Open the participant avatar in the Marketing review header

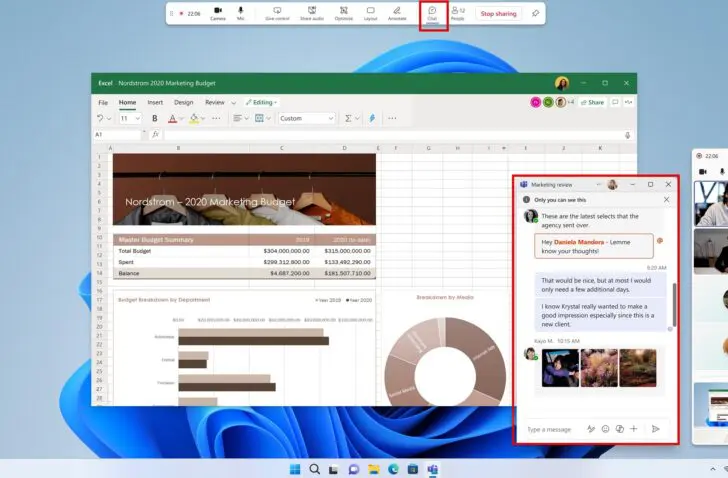coord(612,185)
